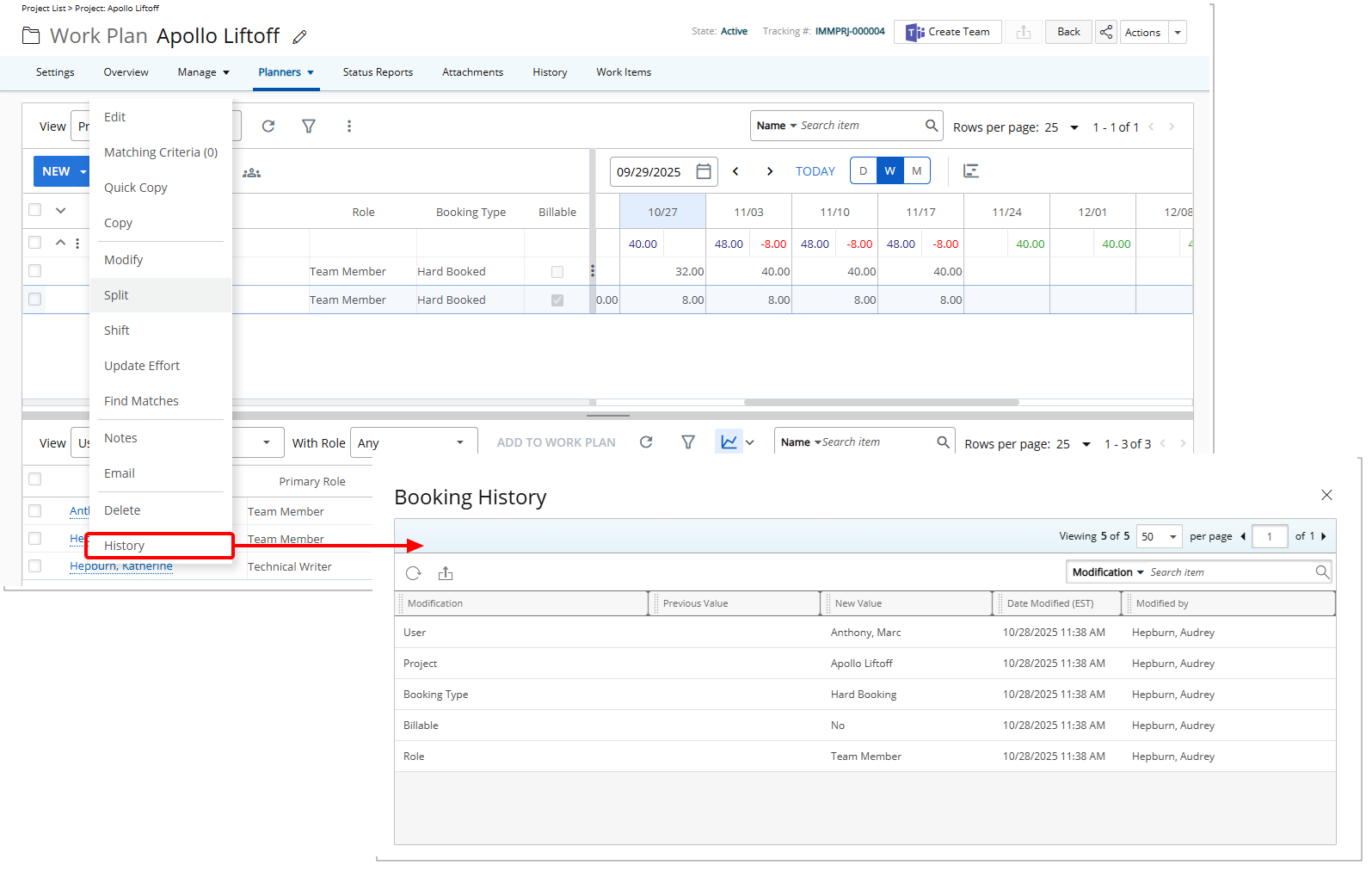1372x871 pixels.
Task: Open Hepburn, Katherine resource link
Action: [121, 566]
